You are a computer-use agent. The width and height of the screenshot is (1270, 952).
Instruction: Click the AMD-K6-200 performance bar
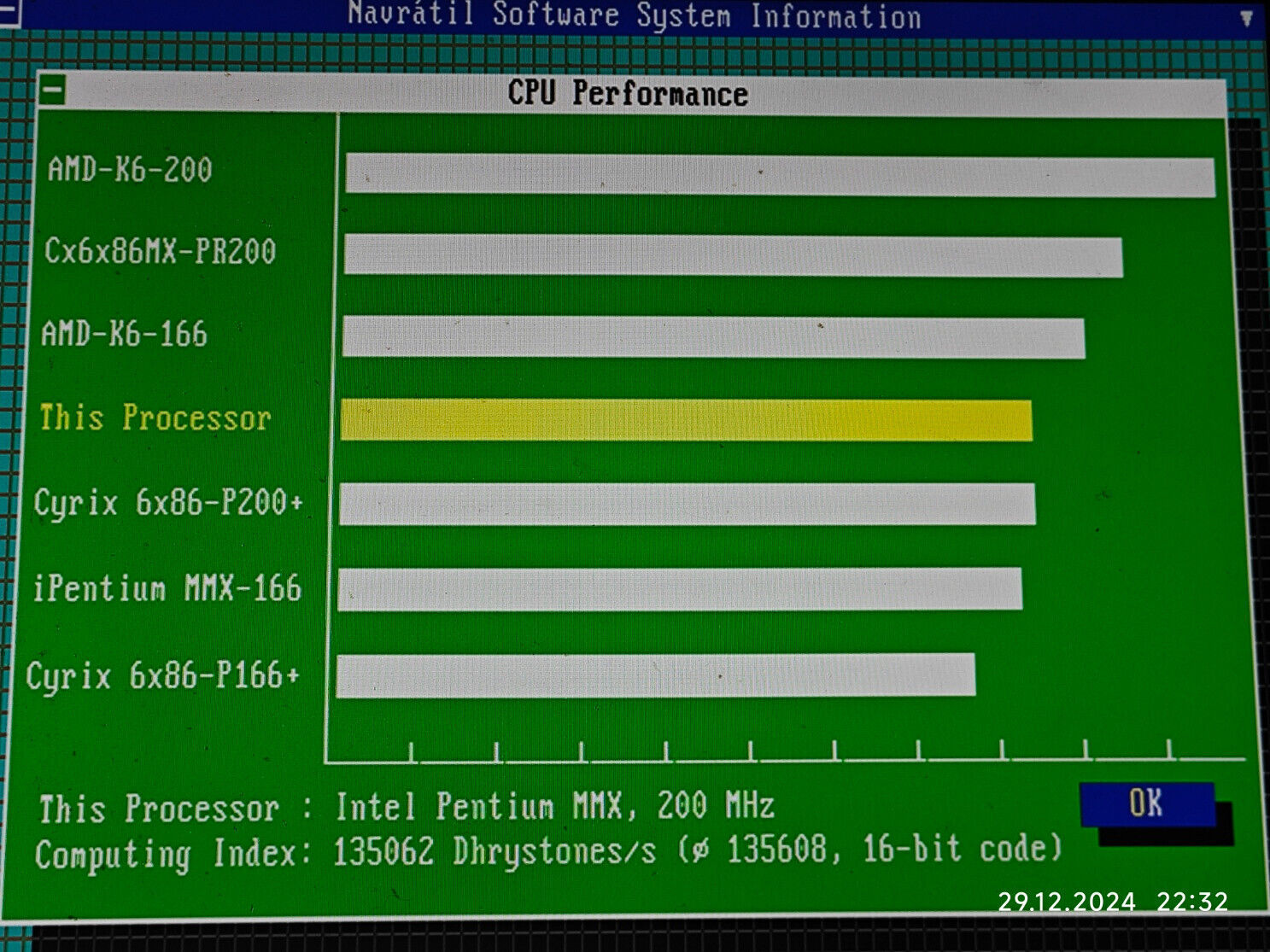click(781, 175)
